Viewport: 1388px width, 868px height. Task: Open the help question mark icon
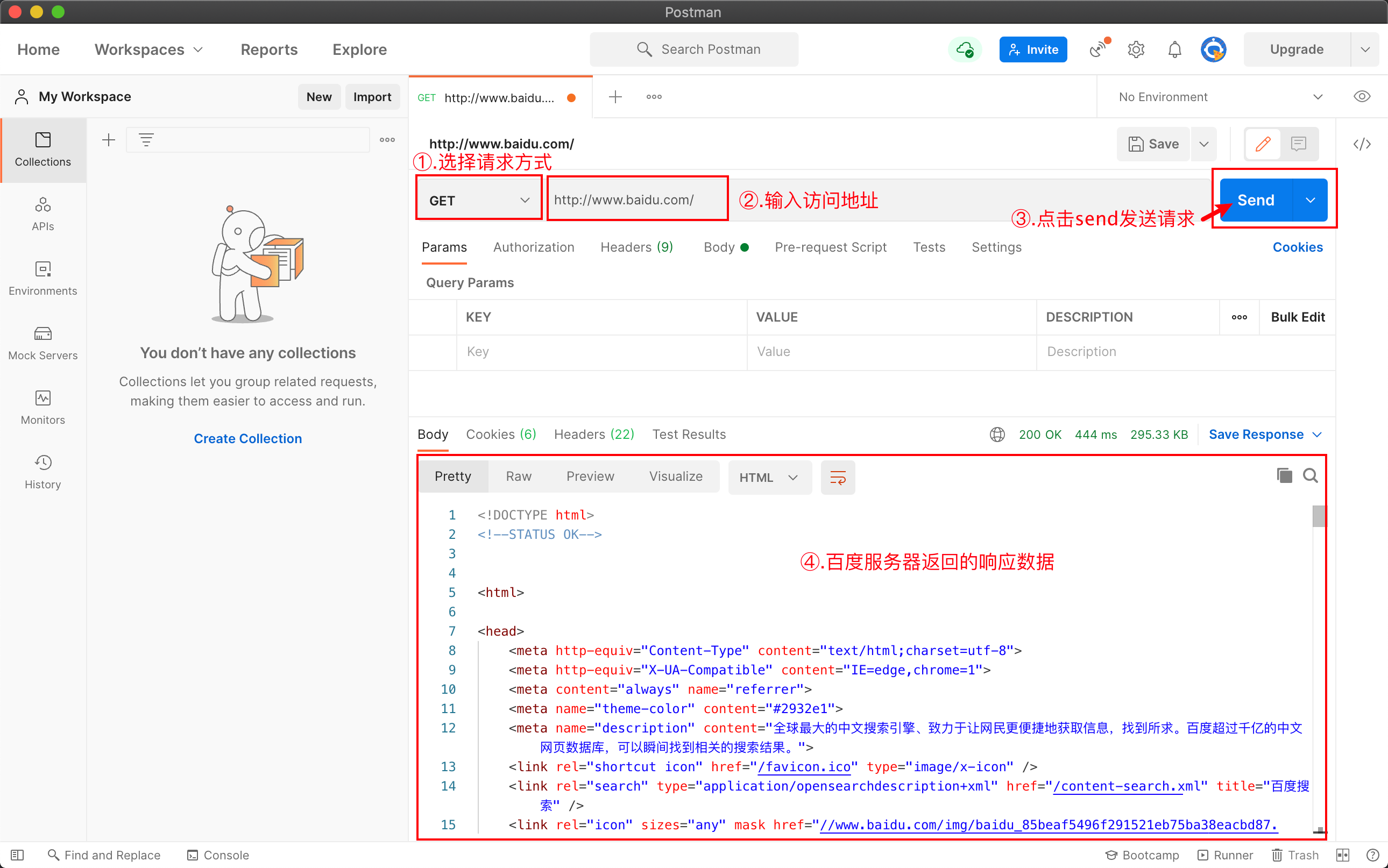point(1372,855)
